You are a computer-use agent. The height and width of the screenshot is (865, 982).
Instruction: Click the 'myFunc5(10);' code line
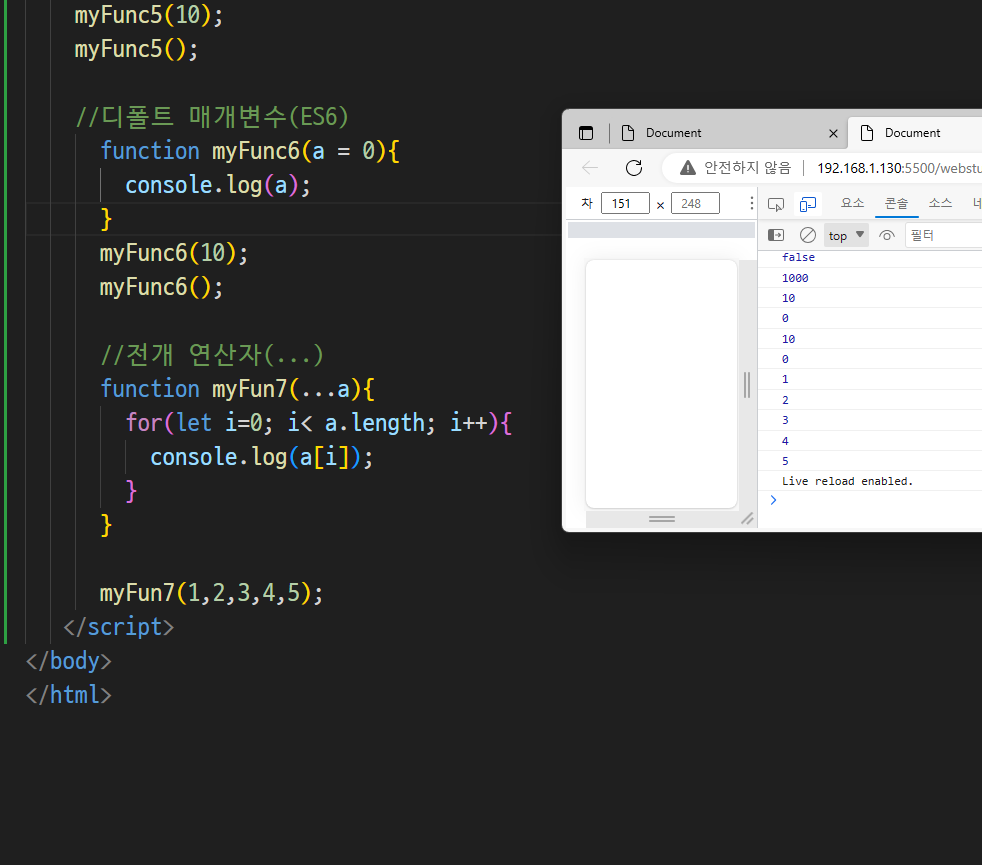[148, 15]
